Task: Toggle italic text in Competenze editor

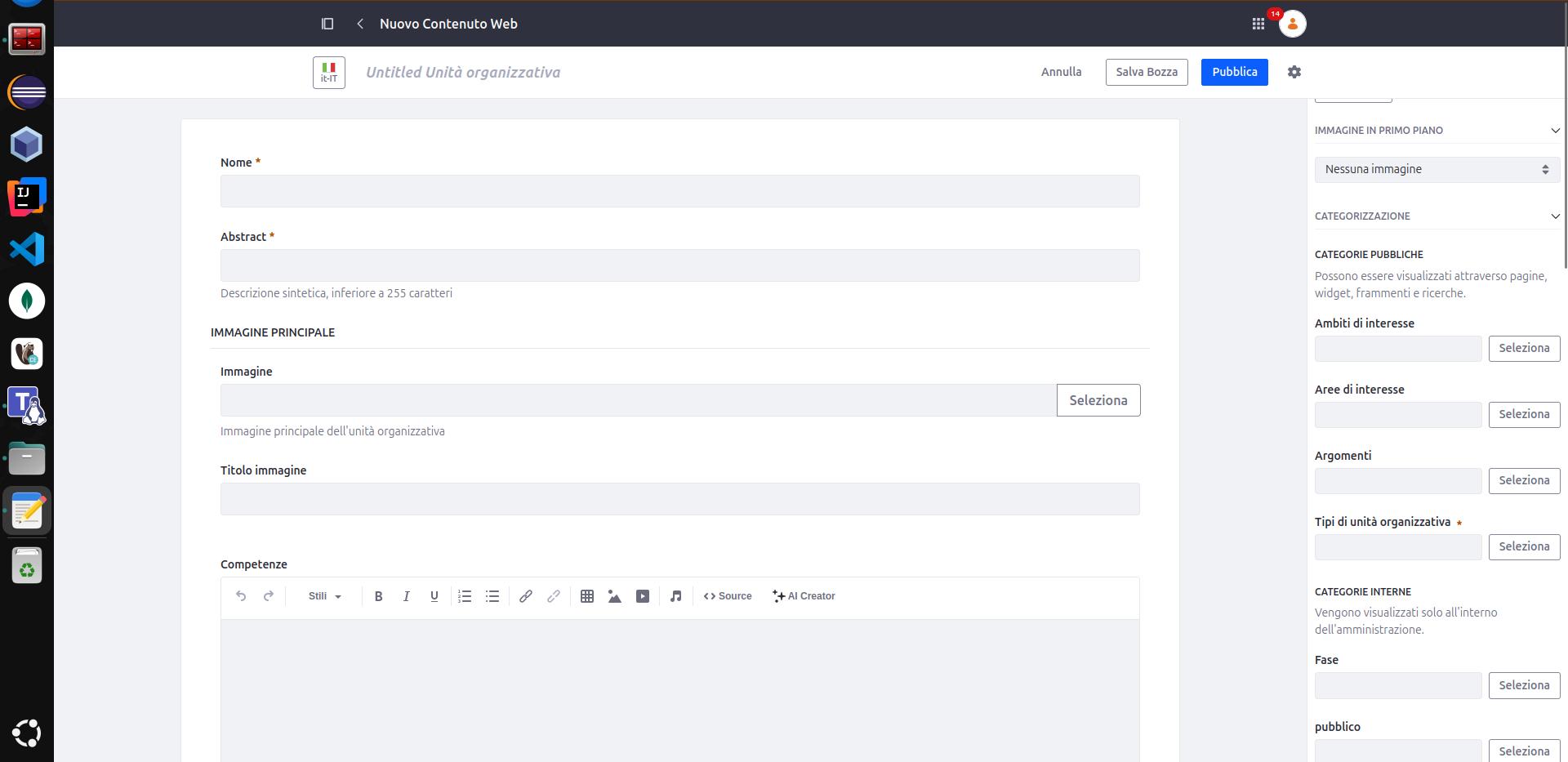Action: pos(406,596)
